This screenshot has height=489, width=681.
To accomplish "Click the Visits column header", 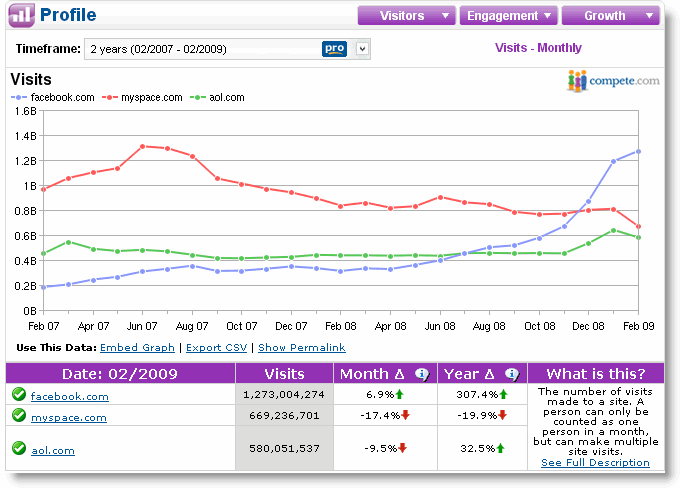I will pyautogui.click(x=284, y=373).
